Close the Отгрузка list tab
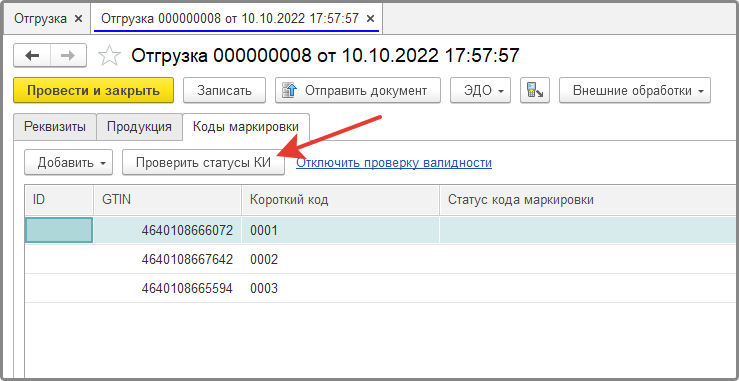Image resolution: width=739 pixels, height=381 pixels. pyautogui.click(x=79, y=18)
